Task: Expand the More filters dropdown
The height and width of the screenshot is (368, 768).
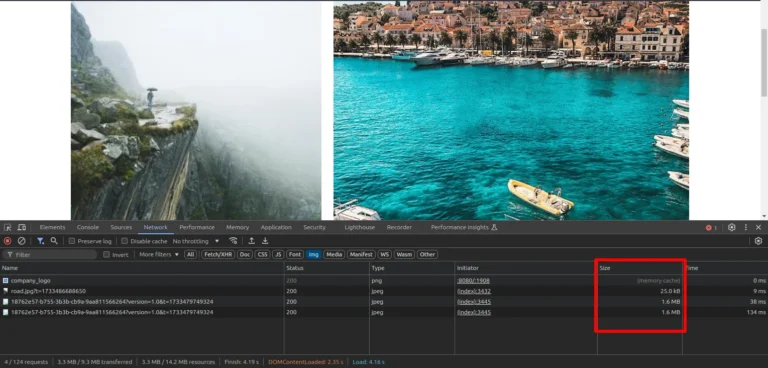Action: 159,254
